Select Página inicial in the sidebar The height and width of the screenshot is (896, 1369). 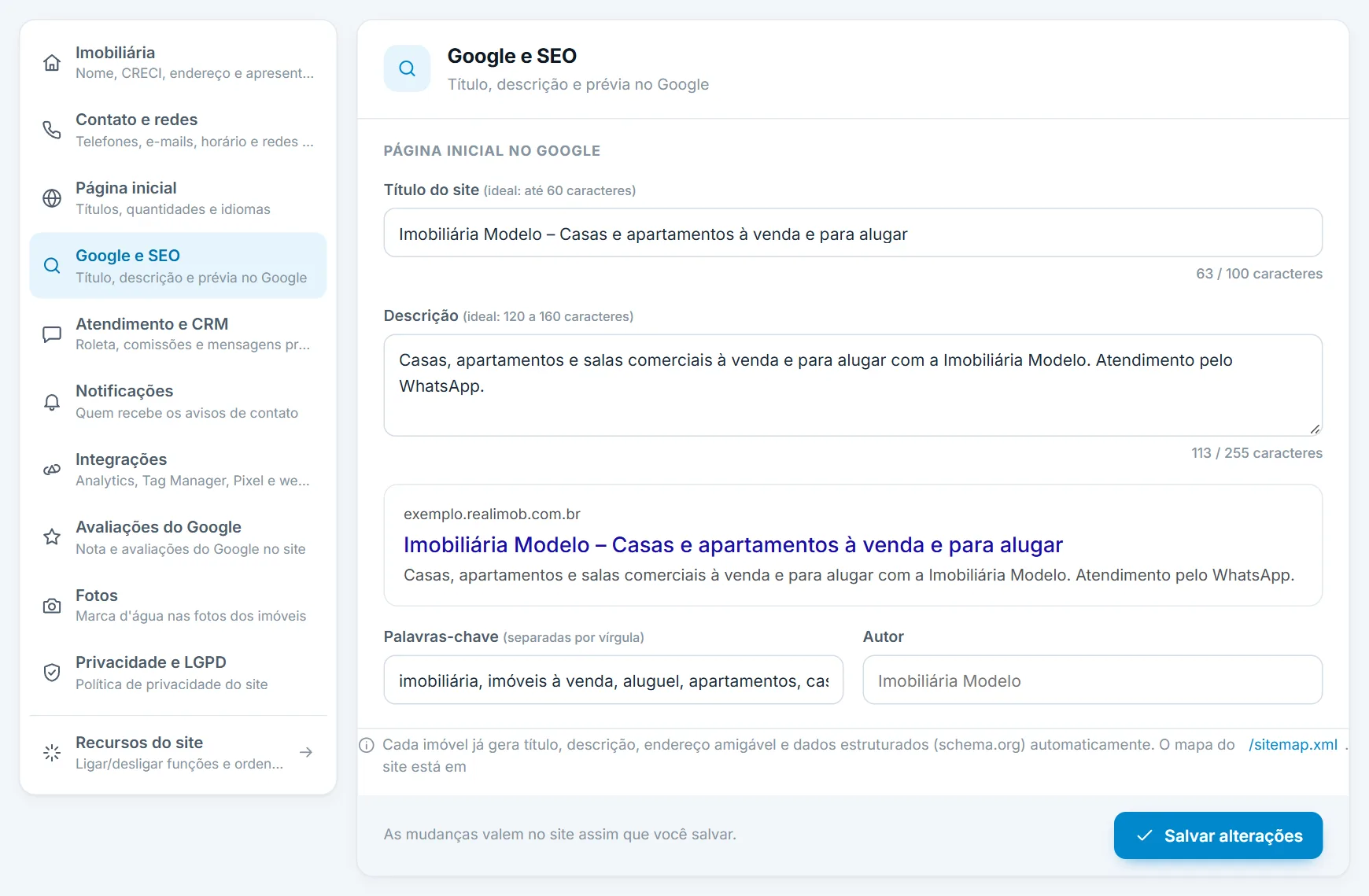click(178, 198)
